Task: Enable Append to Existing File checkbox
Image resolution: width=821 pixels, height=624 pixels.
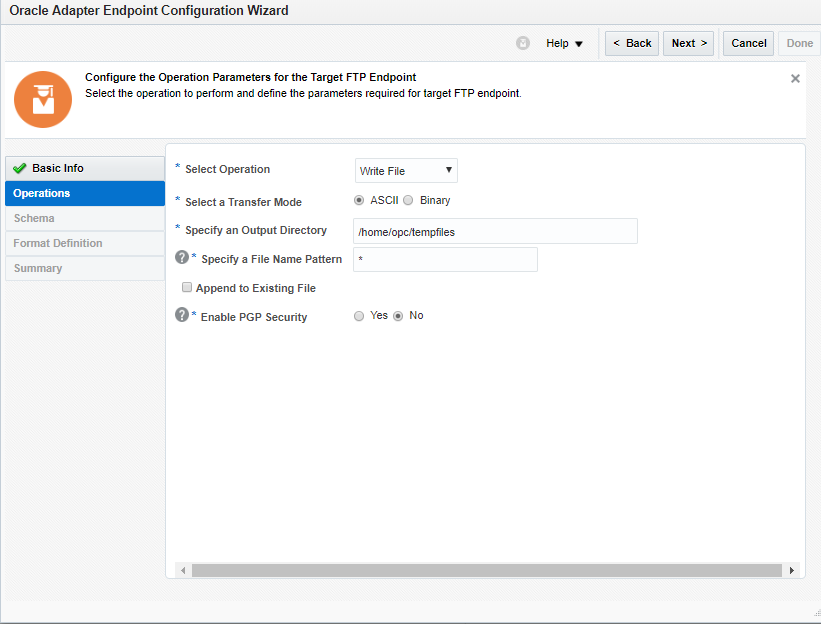Action: point(187,288)
